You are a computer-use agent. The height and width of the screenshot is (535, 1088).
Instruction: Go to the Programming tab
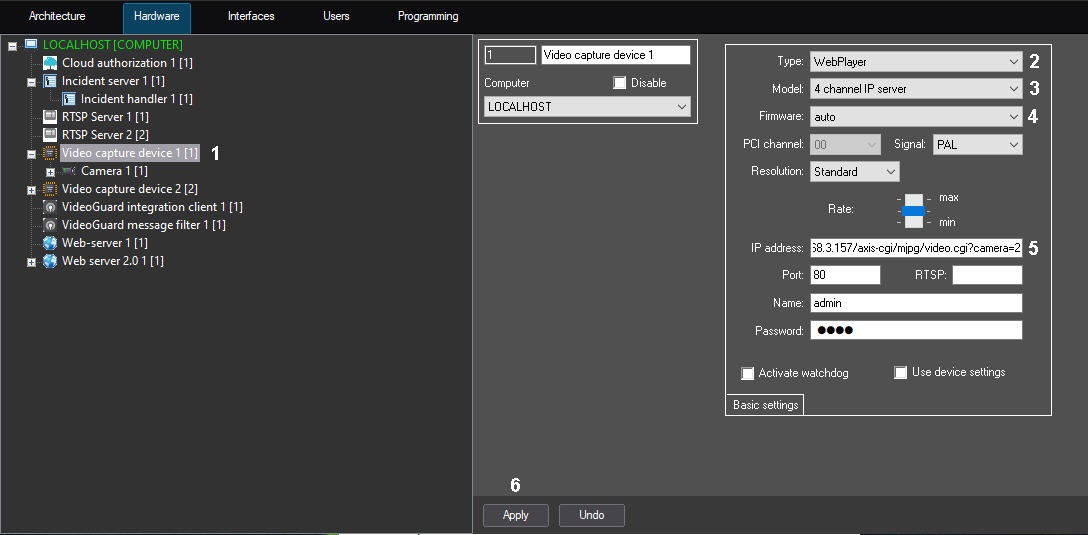point(428,16)
